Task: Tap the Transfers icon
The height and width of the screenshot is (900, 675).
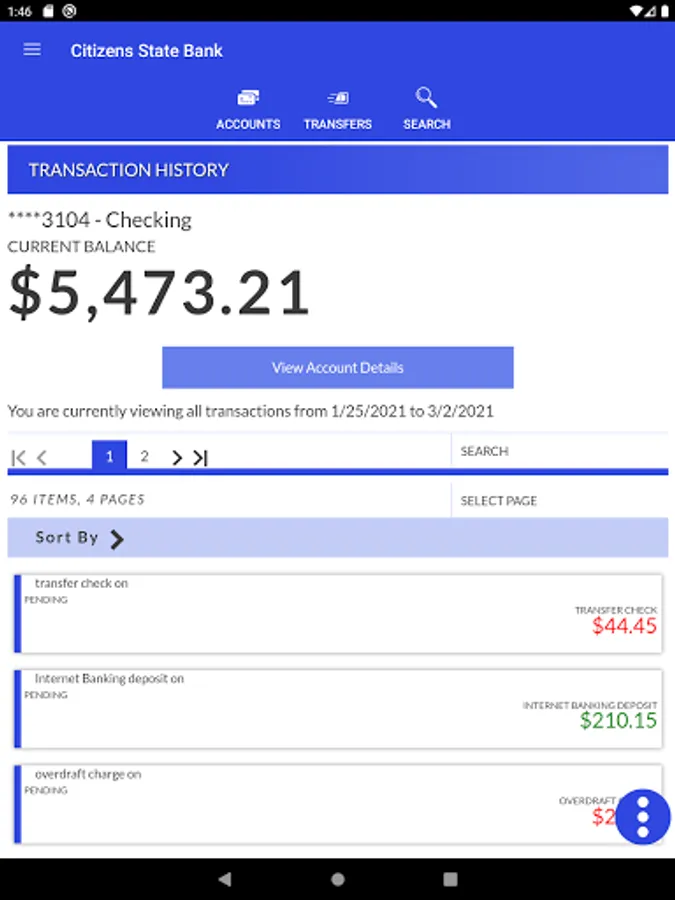Action: point(338,98)
